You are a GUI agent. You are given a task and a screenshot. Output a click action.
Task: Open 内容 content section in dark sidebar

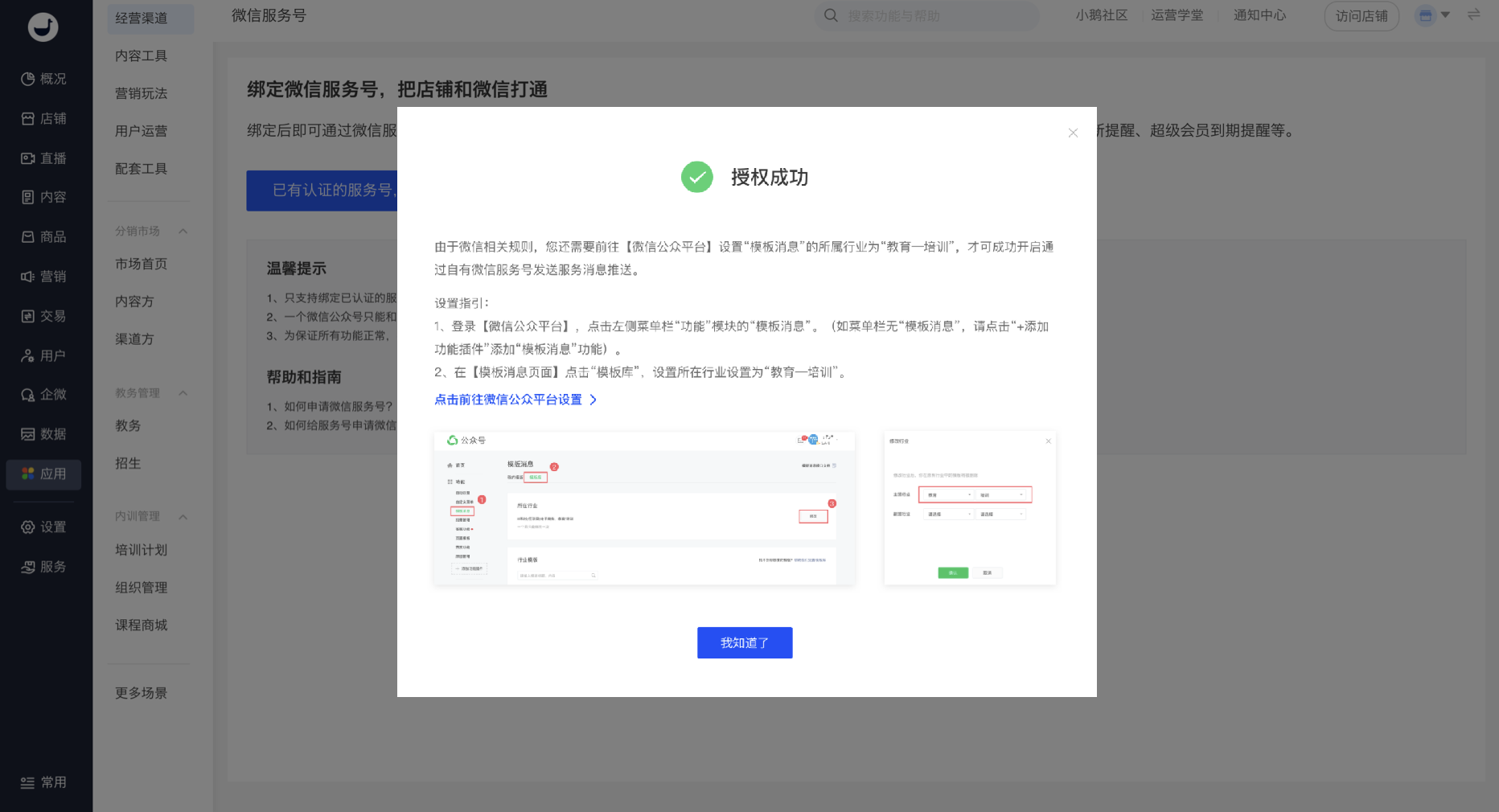pyautogui.click(x=44, y=197)
